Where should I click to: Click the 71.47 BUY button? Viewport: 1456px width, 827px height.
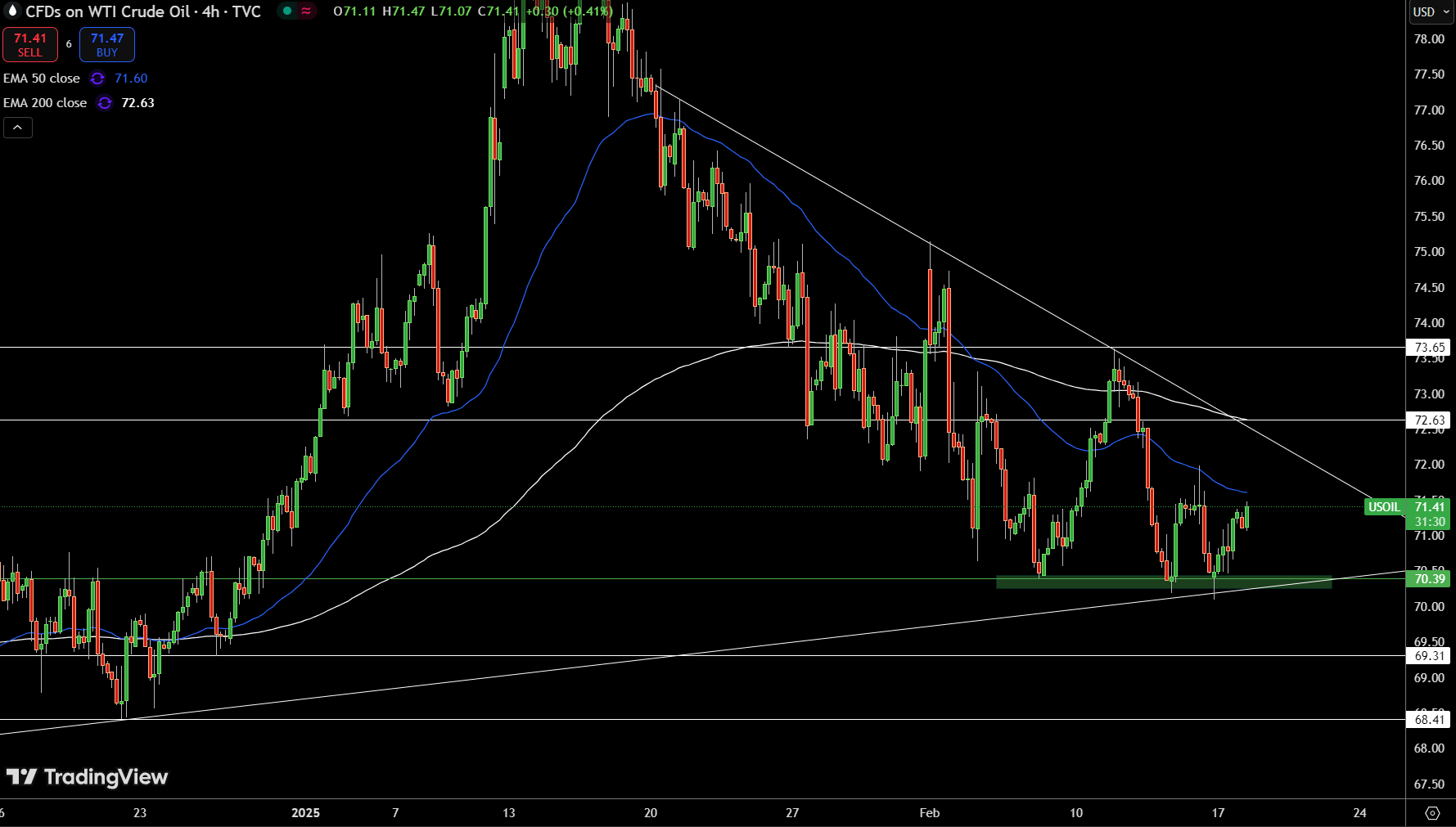coord(107,45)
